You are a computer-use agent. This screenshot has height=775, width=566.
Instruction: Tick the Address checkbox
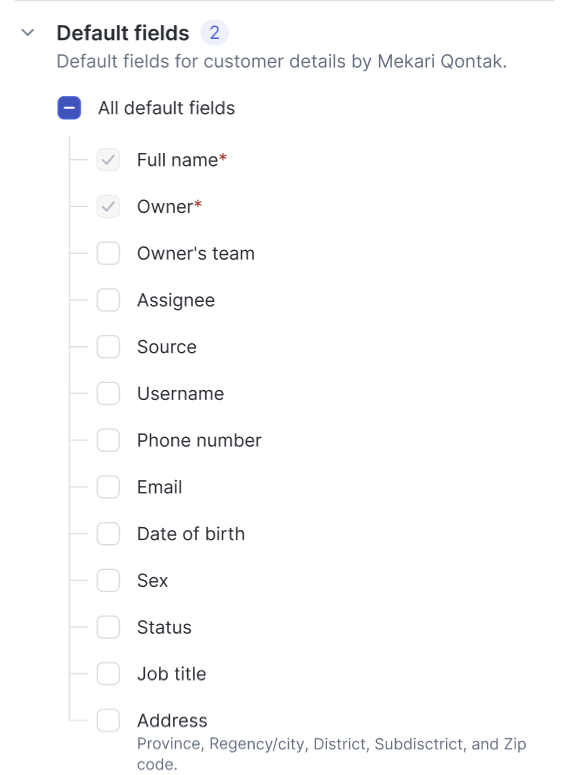108,720
